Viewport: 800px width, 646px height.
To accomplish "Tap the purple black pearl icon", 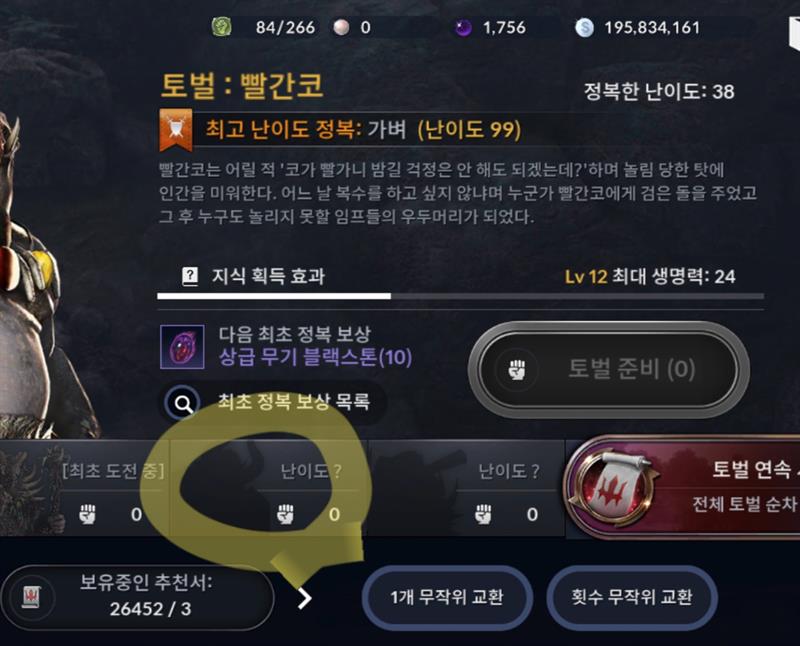I will tap(463, 28).
